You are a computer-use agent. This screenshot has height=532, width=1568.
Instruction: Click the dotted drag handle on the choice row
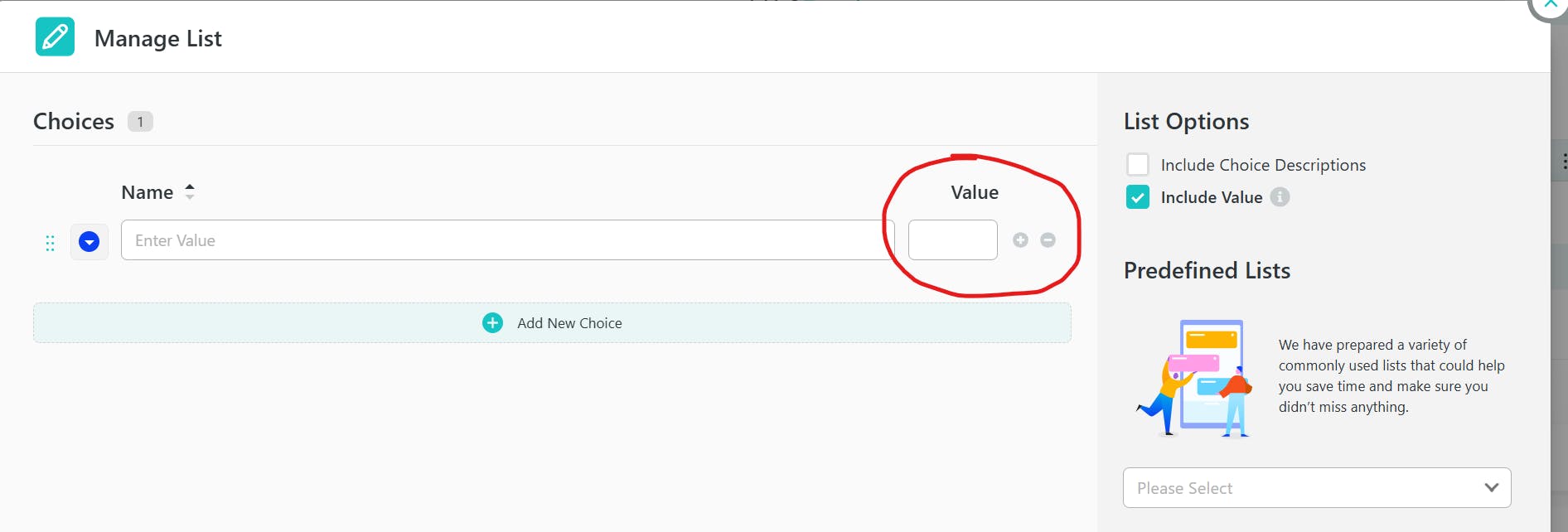click(x=50, y=243)
